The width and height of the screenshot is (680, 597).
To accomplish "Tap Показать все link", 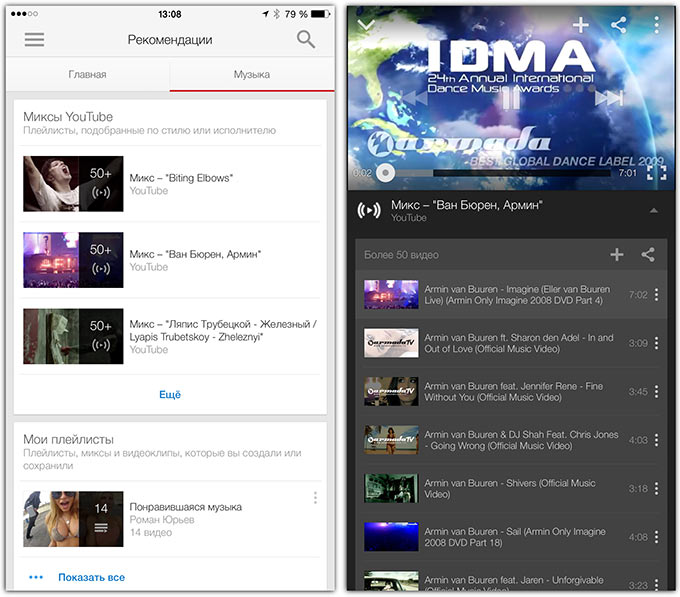I will pyautogui.click(x=92, y=577).
